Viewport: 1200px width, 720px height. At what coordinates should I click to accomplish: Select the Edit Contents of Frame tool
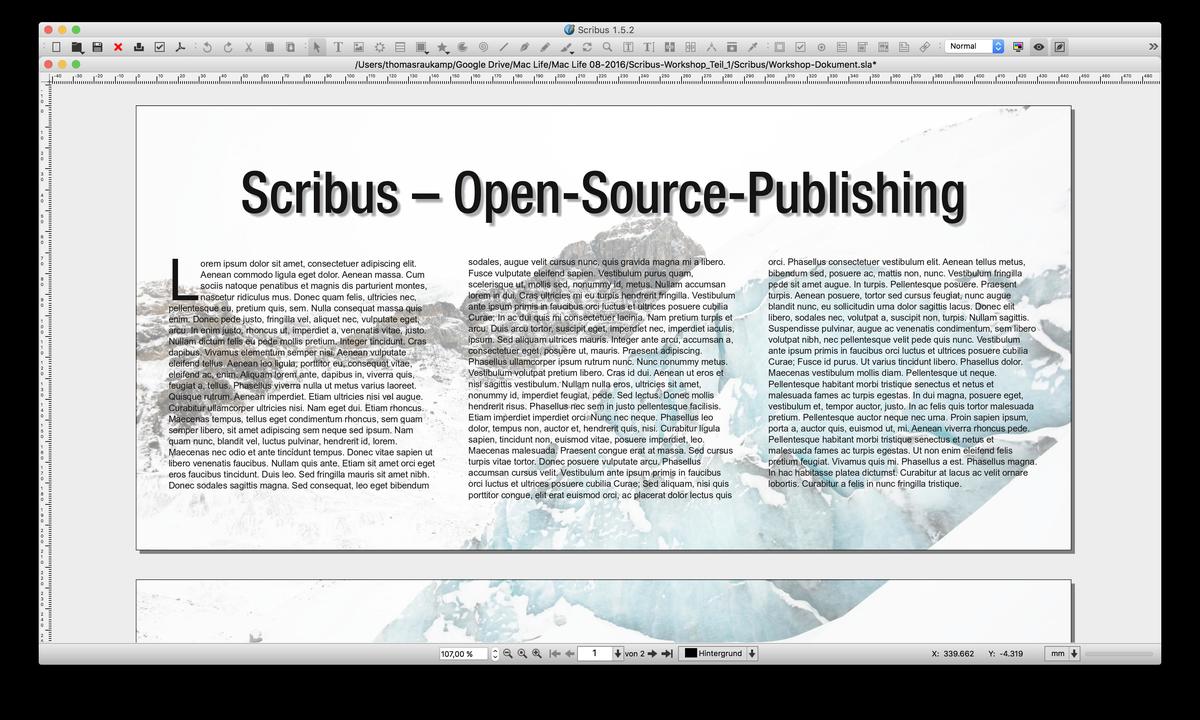tap(628, 47)
